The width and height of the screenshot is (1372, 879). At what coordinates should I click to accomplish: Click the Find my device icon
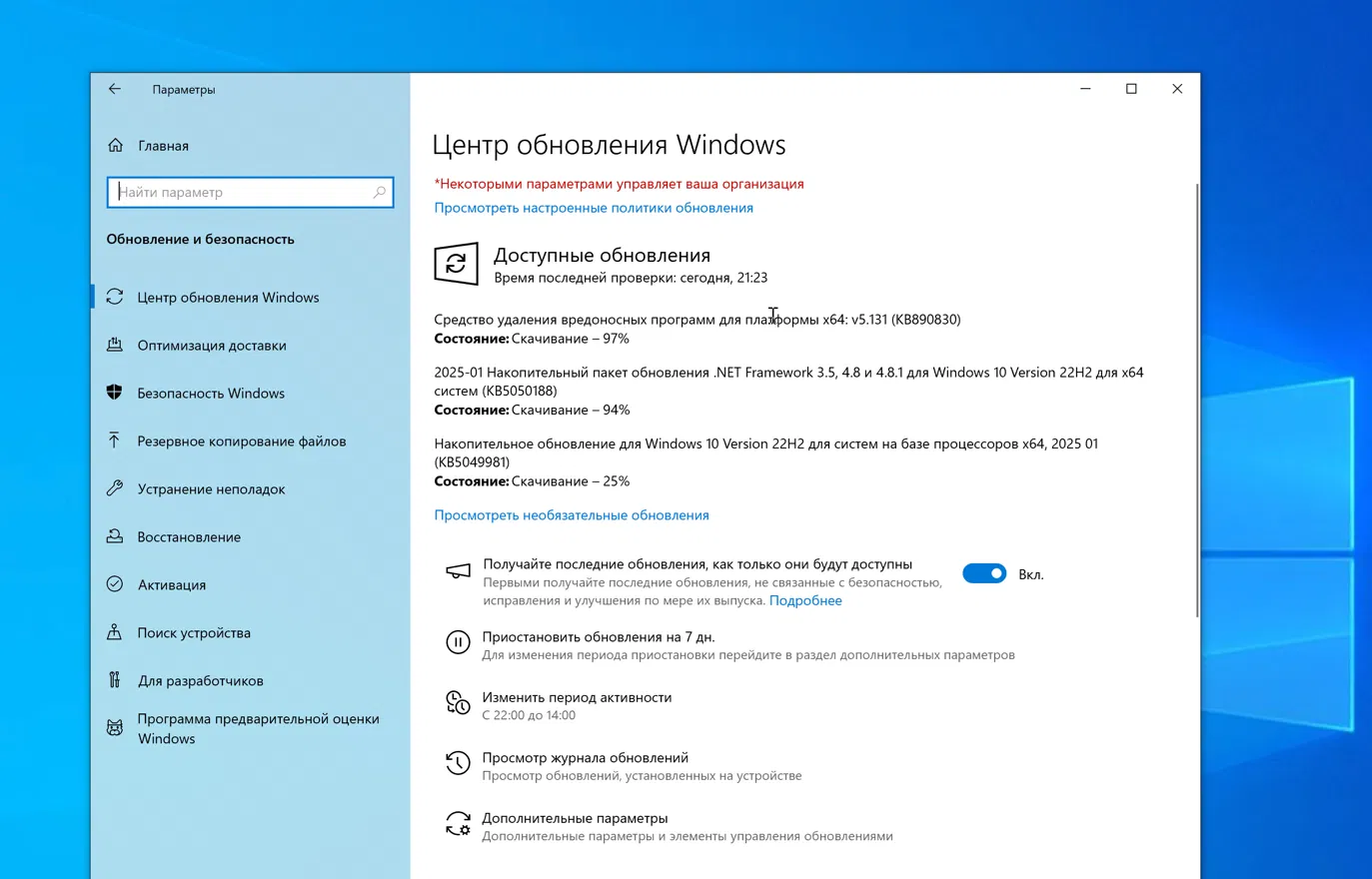(x=115, y=632)
